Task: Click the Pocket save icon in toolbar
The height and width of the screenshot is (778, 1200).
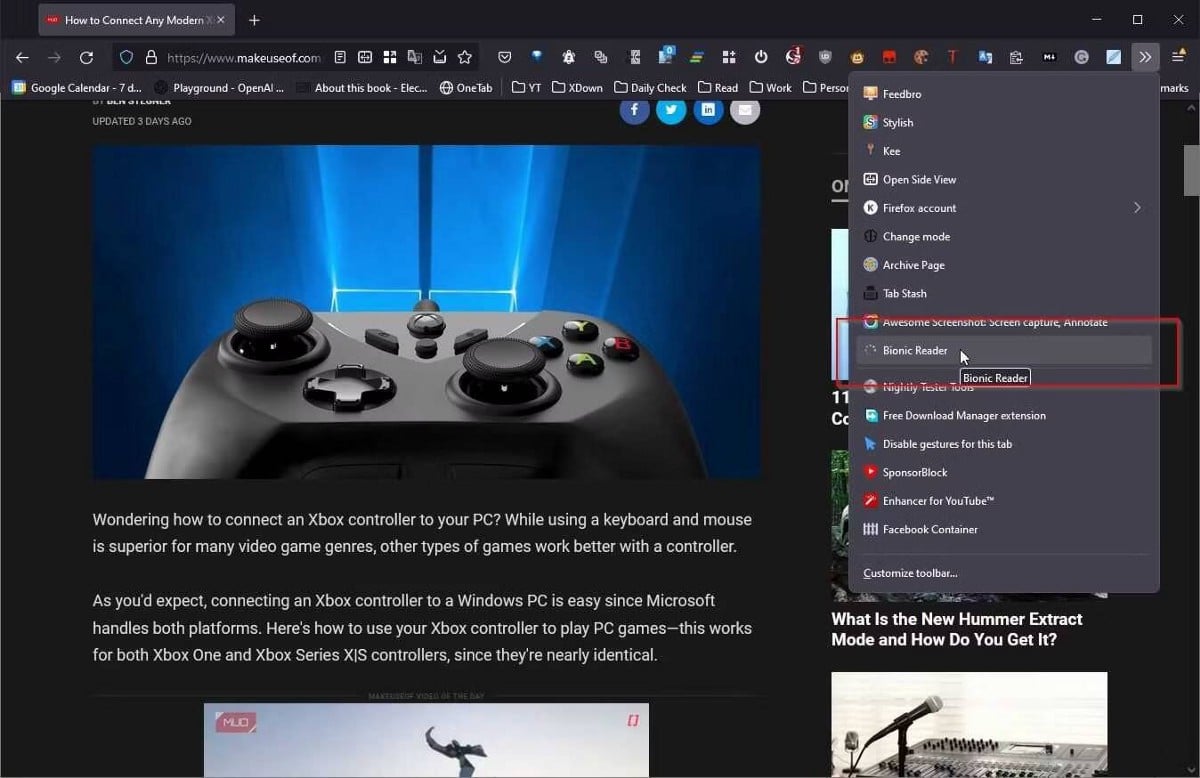Action: pos(505,58)
